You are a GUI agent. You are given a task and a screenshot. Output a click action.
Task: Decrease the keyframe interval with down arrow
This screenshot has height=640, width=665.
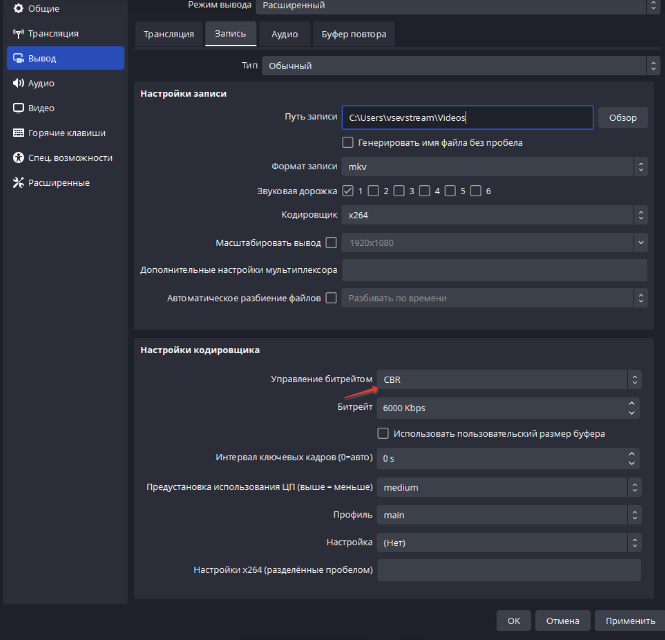point(631,463)
